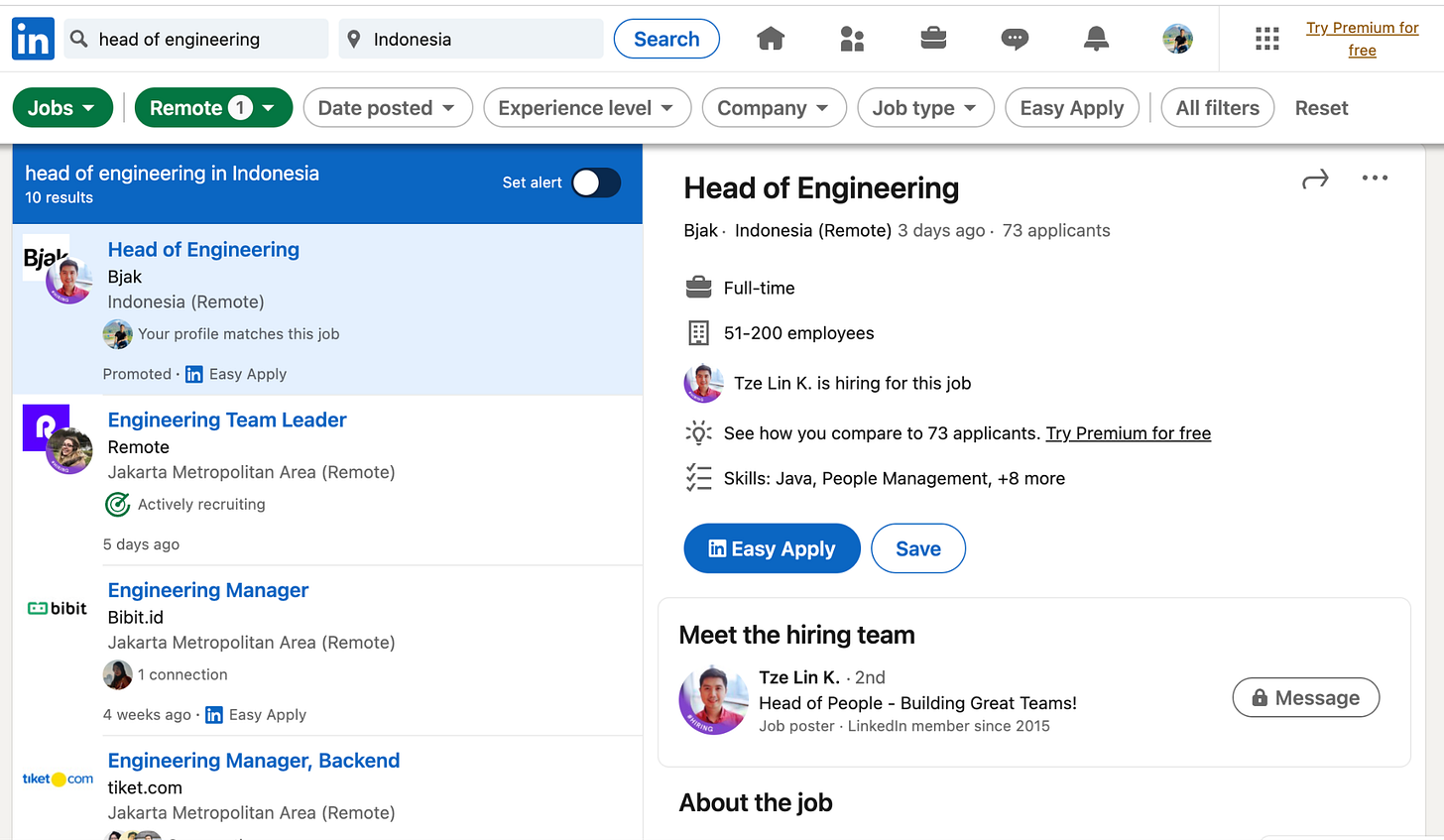The width and height of the screenshot is (1444, 840).
Task: Click '51-200 employees' text
Action: 799,333
